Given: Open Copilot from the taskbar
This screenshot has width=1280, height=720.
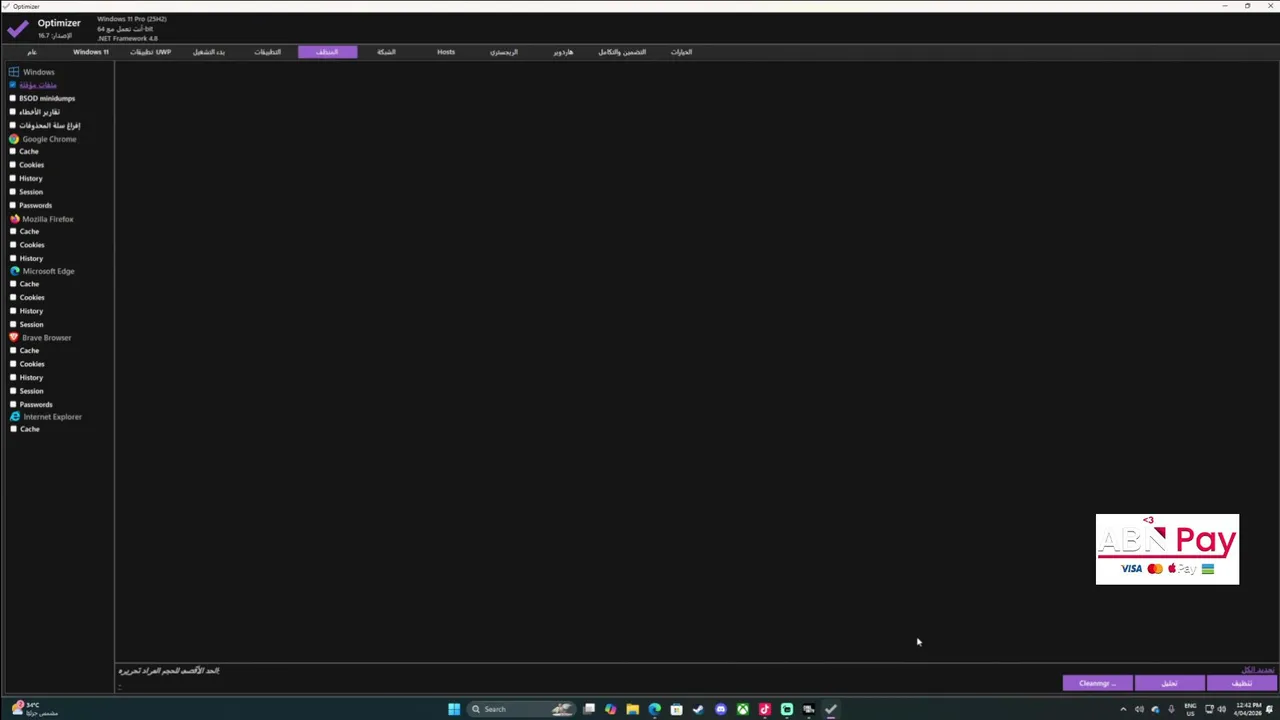Looking at the screenshot, I should (610, 709).
